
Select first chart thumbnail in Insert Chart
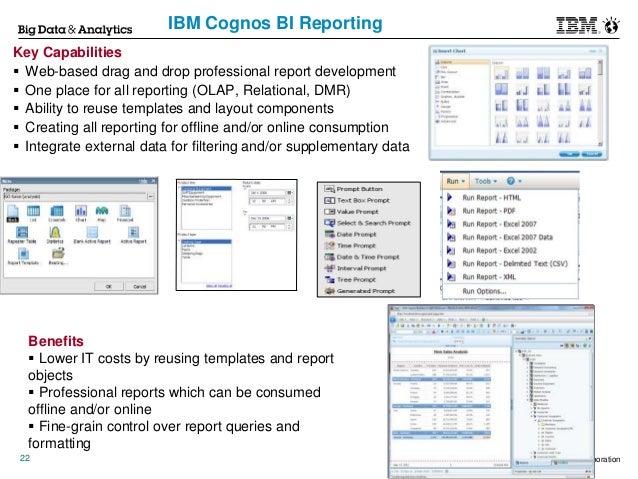(501, 73)
